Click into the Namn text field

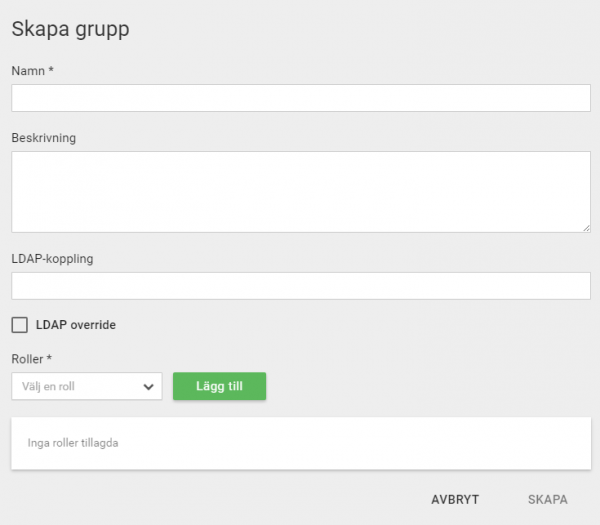pyautogui.click(x=301, y=98)
